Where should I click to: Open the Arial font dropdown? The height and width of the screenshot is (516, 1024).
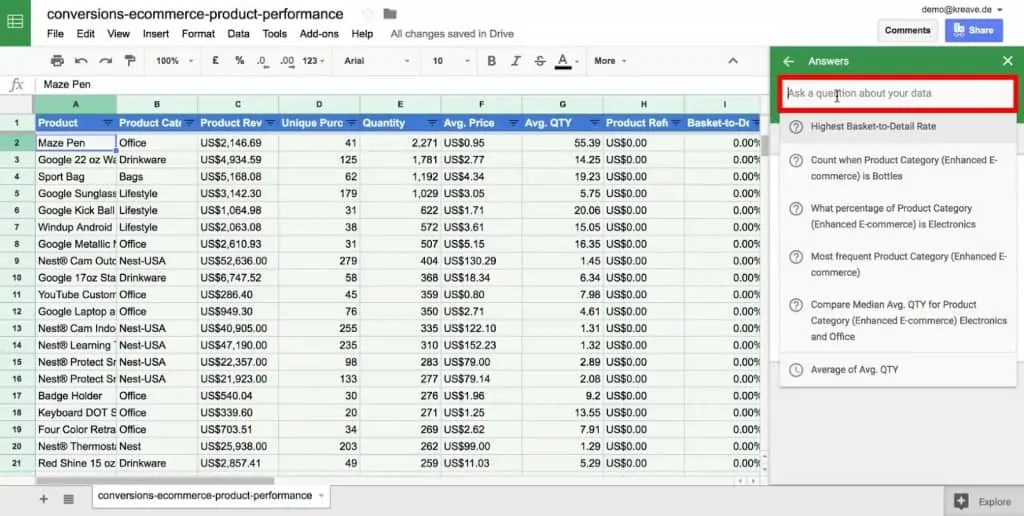(377, 61)
